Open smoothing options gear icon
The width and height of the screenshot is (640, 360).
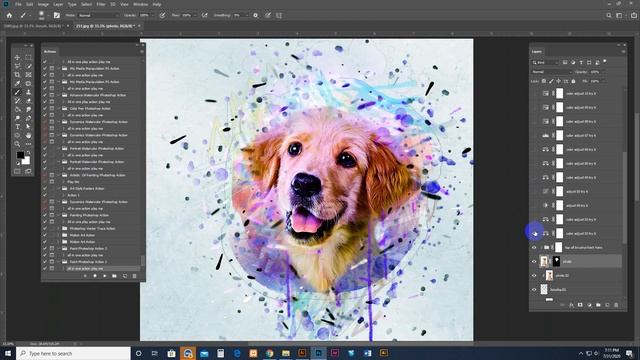click(x=256, y=15)
